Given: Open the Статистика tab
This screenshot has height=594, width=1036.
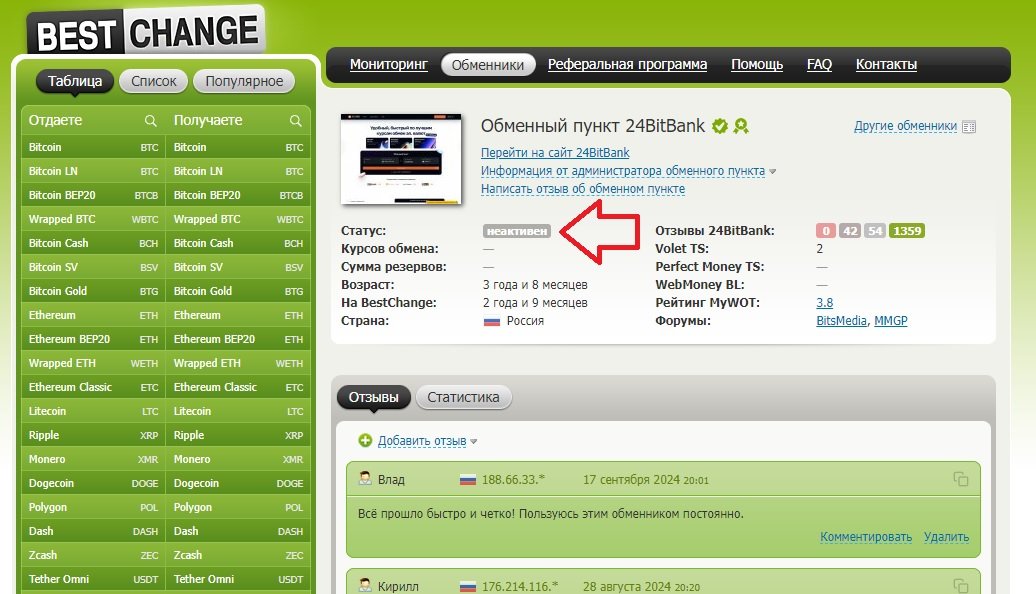Looking at the screenshot, I should coord(463,397).
